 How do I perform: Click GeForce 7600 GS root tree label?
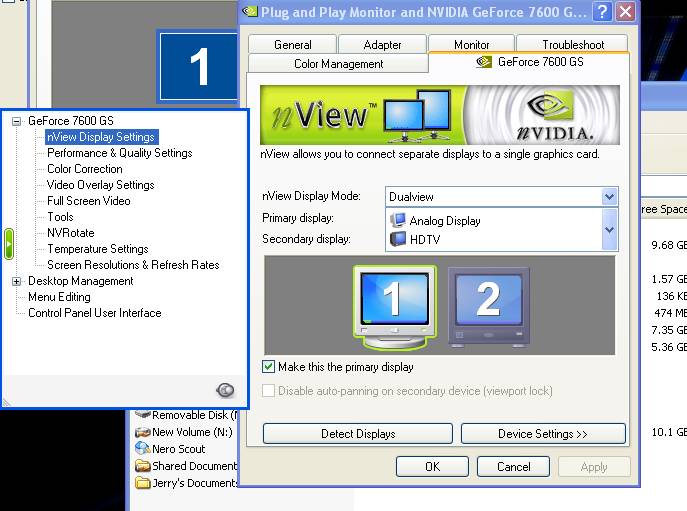(x=71, y=121)
